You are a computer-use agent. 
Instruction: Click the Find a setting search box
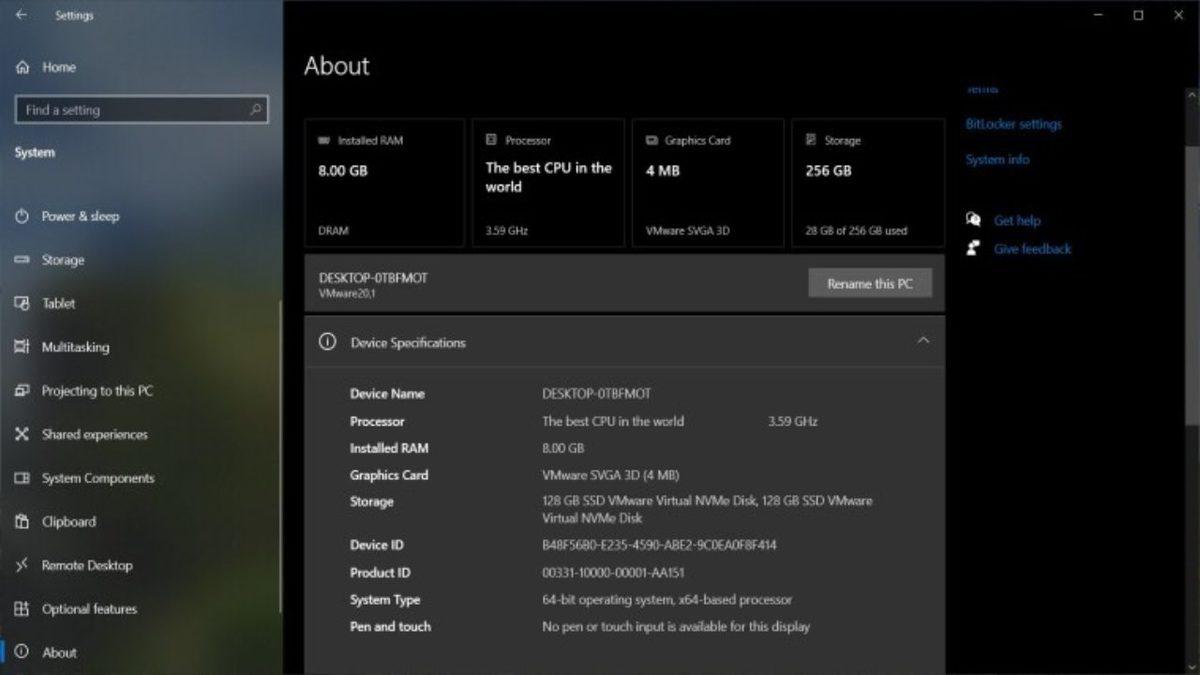(x=141, y=110)
